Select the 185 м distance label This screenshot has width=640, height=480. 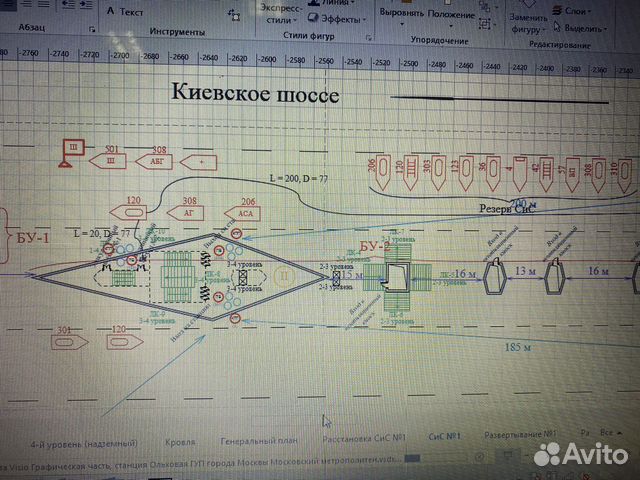coord(518,347)
